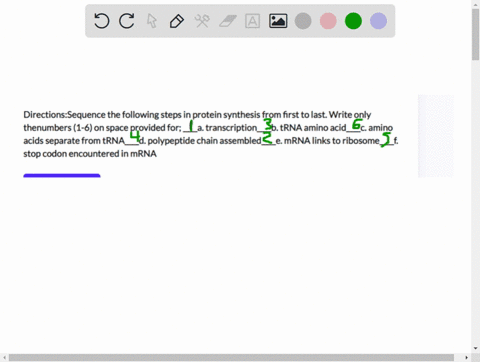
Task: Choose the gray color swatch
Action: (303, 21)
